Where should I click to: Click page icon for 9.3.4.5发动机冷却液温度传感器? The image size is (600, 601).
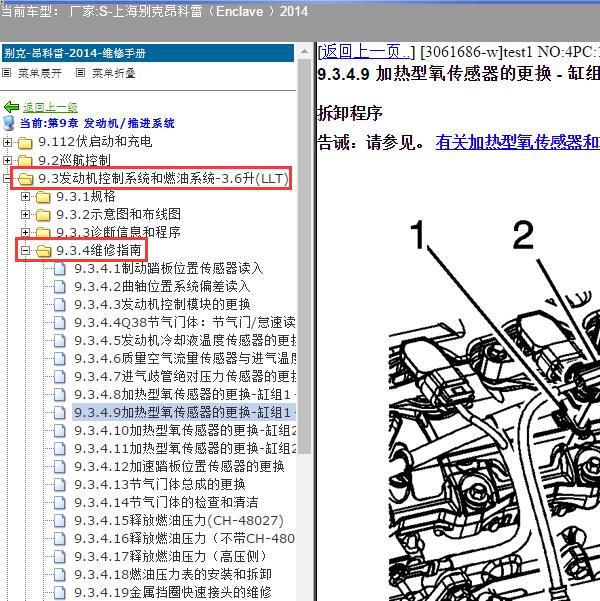click(59, 340)
